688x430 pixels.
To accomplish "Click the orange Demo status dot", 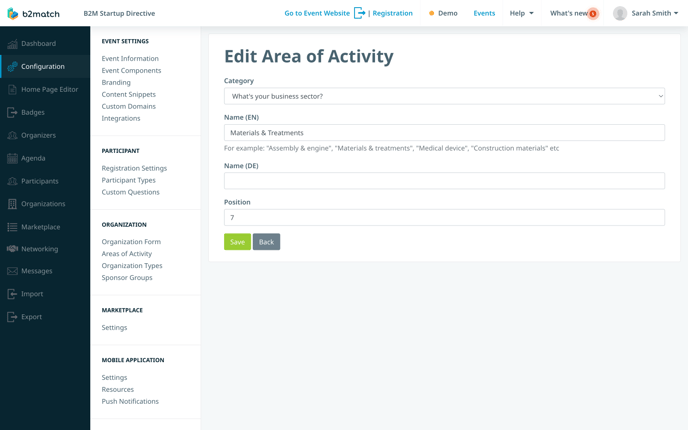I will (x=432, y=14).
